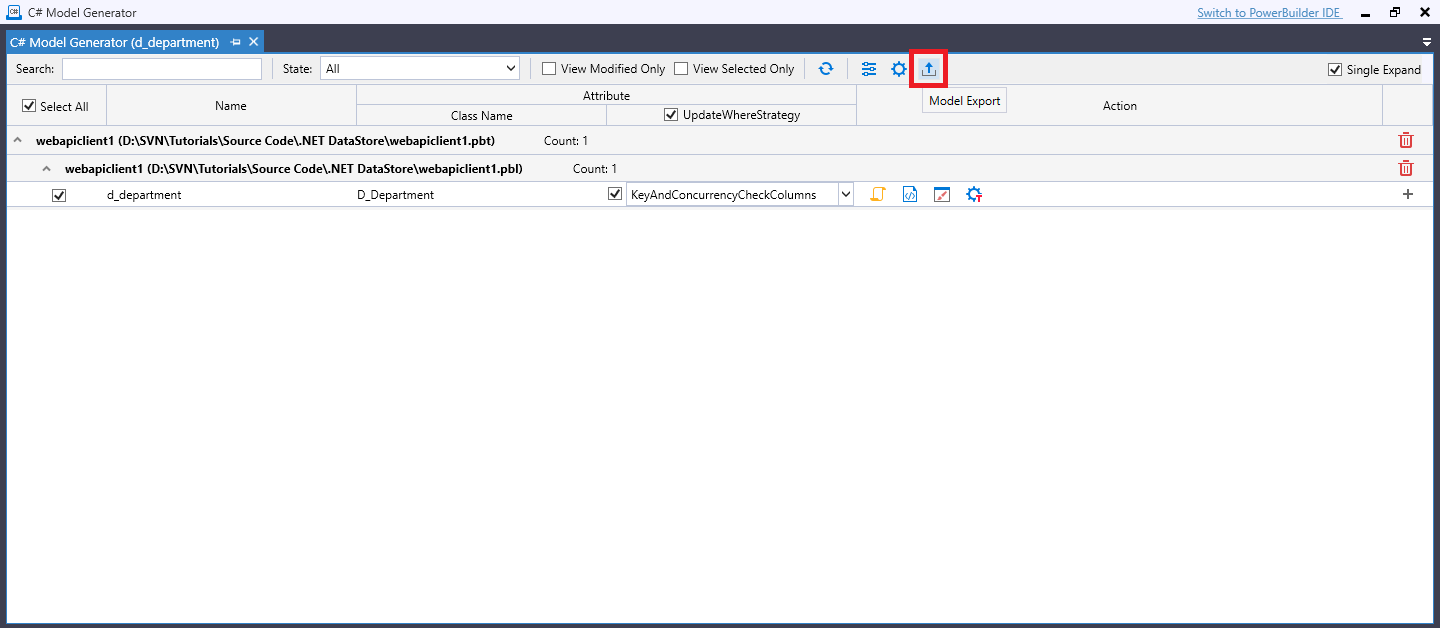Switch to PowerBuilder IDE via the link

pos(1269,12)
